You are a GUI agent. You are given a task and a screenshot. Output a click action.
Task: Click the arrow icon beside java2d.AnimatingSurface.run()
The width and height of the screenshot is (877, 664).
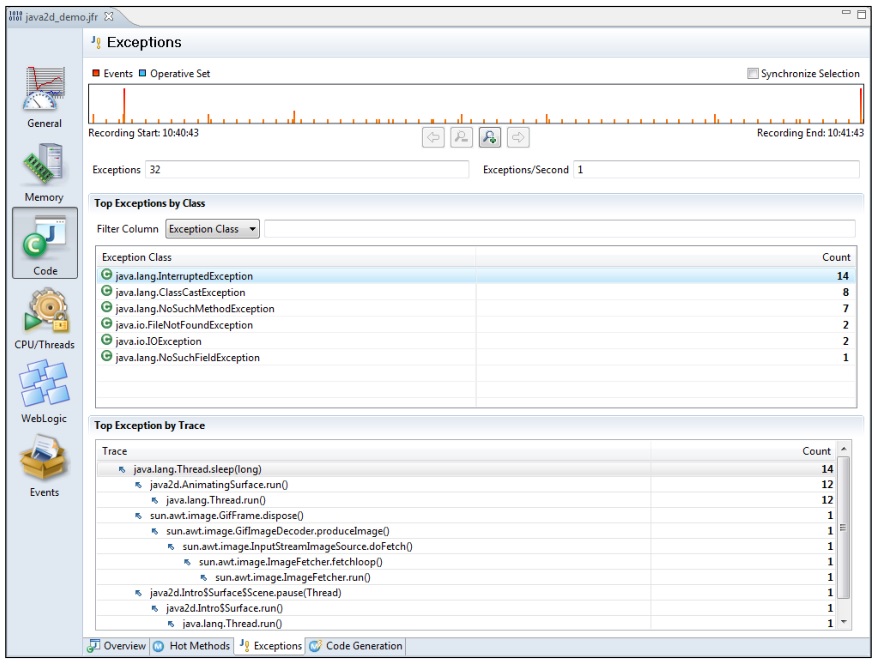(x=138, y=485)
